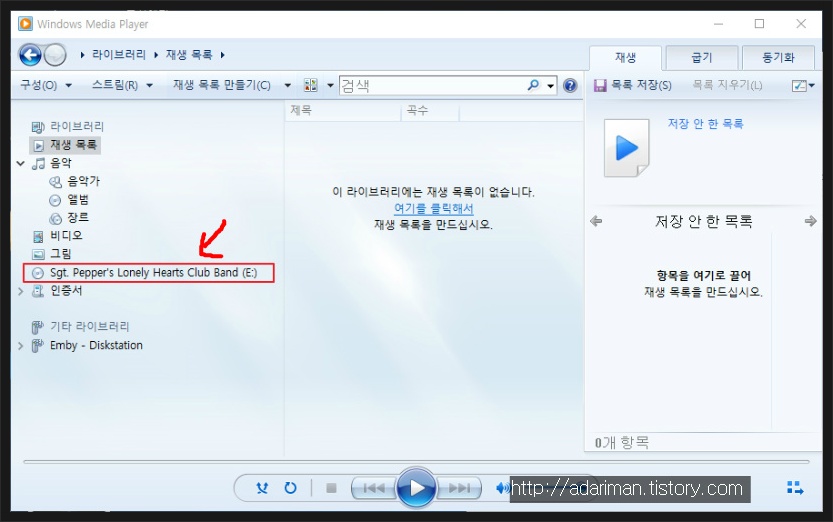Open the 구성(O) dropdown arrow
The height and width of the screenshot is (522, 833).
[x=69, y=85]
